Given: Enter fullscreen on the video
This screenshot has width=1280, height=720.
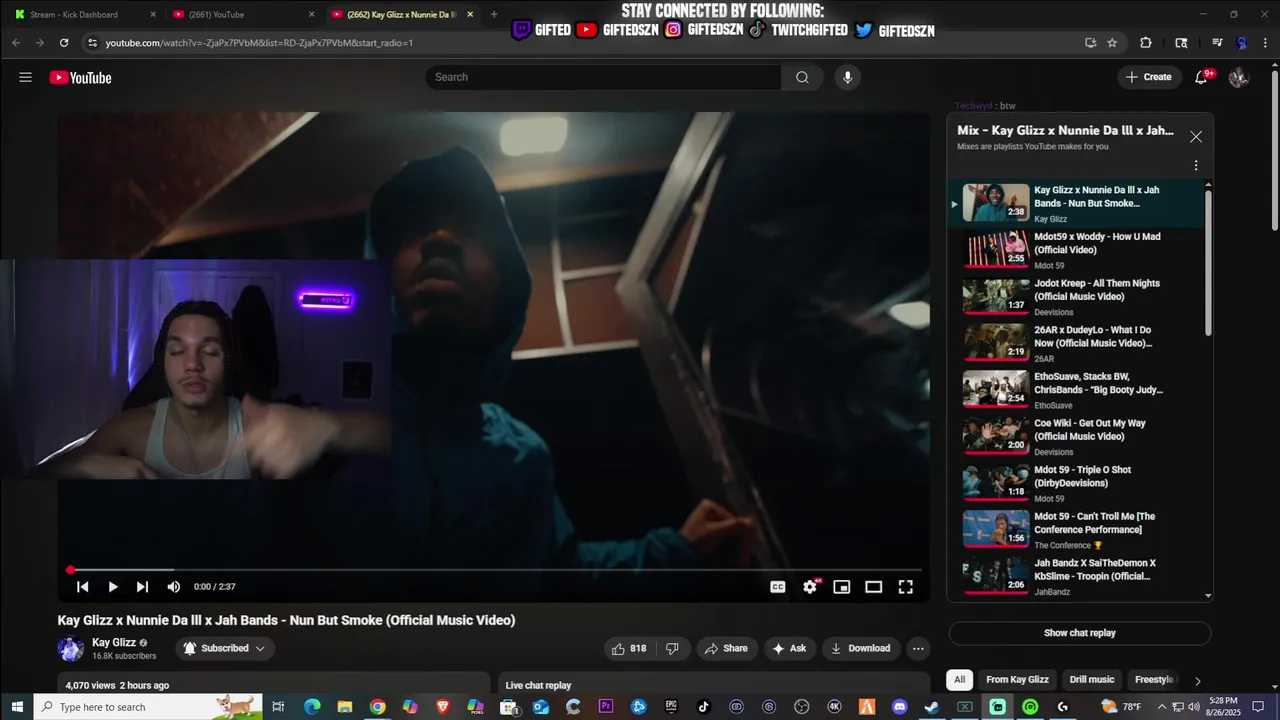Looking at the screenshot, I should (x=906, y=587).
